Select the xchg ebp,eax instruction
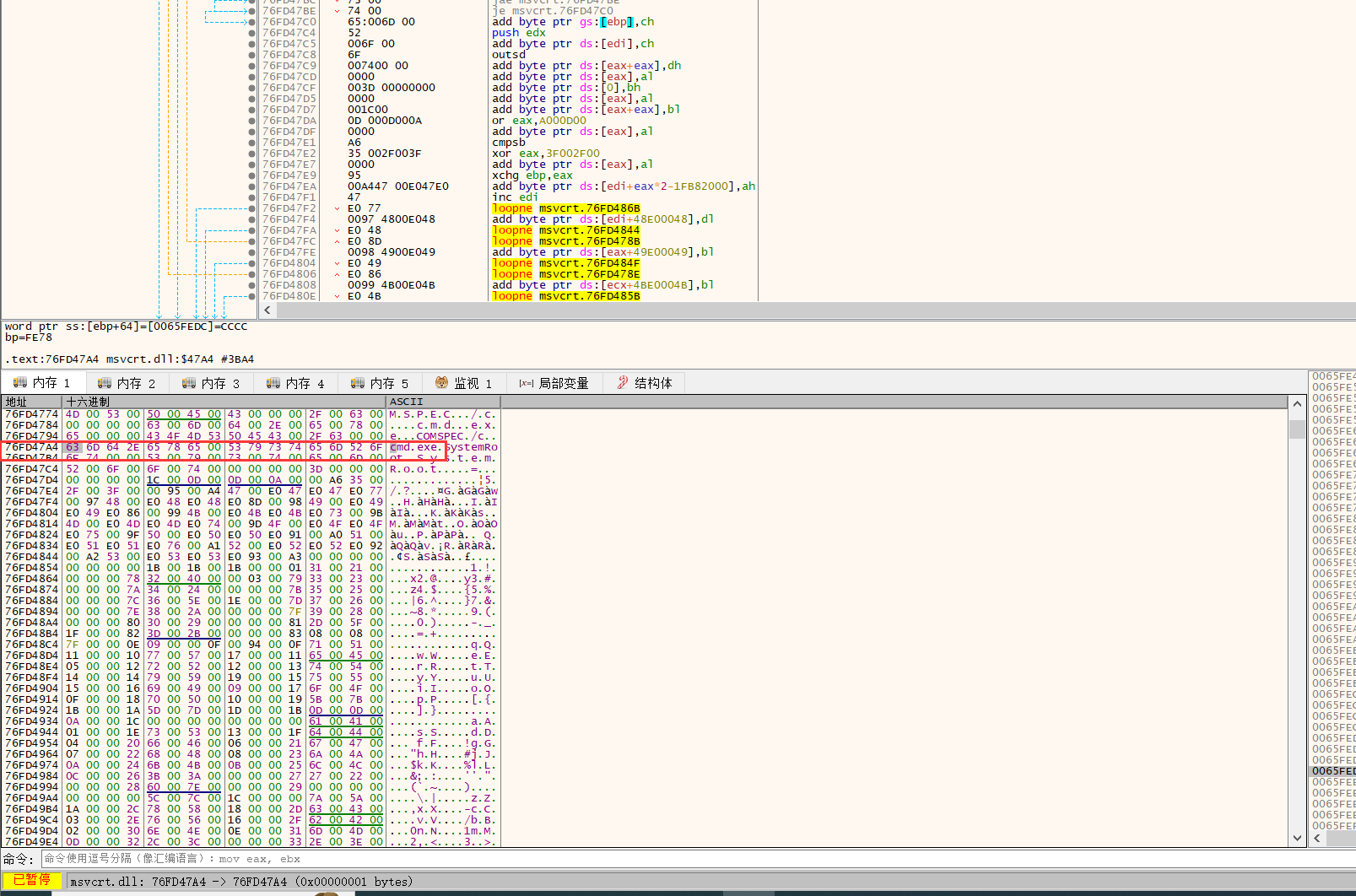The width and height of the screenshot is (1356, 896). point(532,175)
